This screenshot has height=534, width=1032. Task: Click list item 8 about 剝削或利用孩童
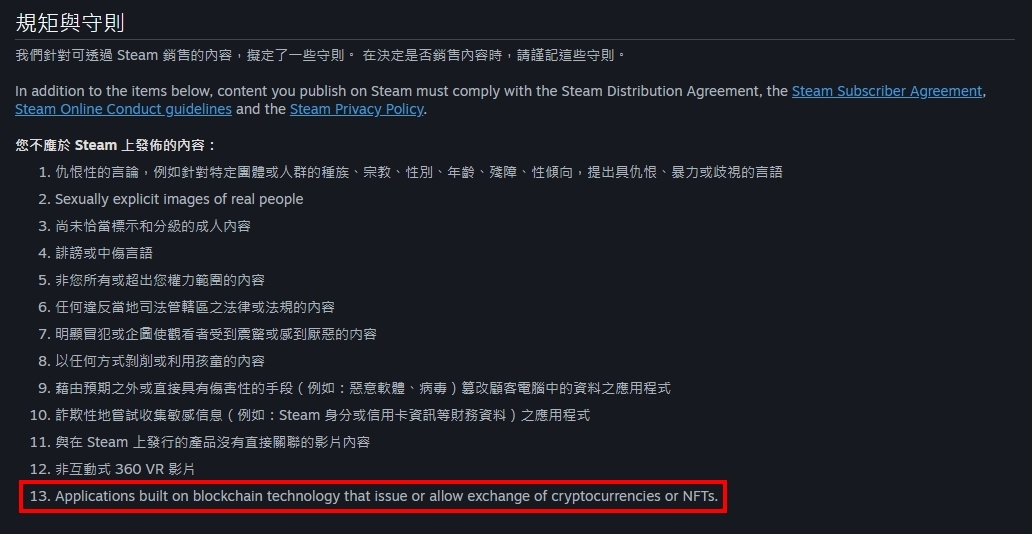[x=159, y=361]
